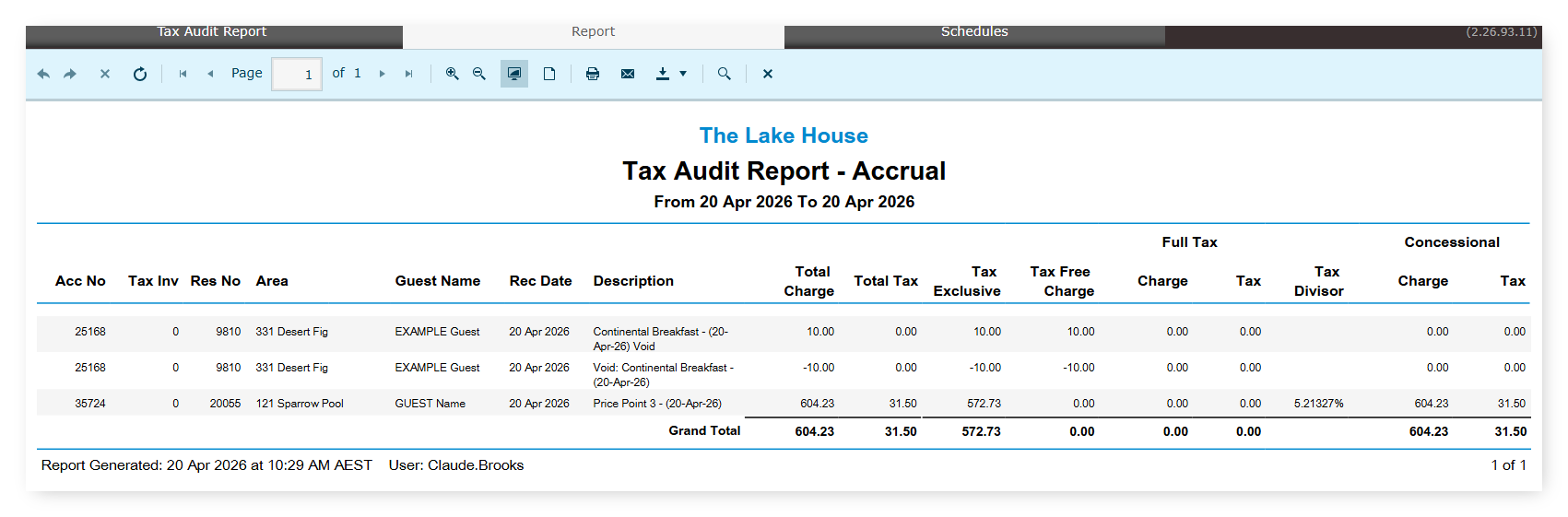Click version number 2.26.93.11
Screen dimensions: 1568x517
pyautogui.click(x=1502, y=31)
